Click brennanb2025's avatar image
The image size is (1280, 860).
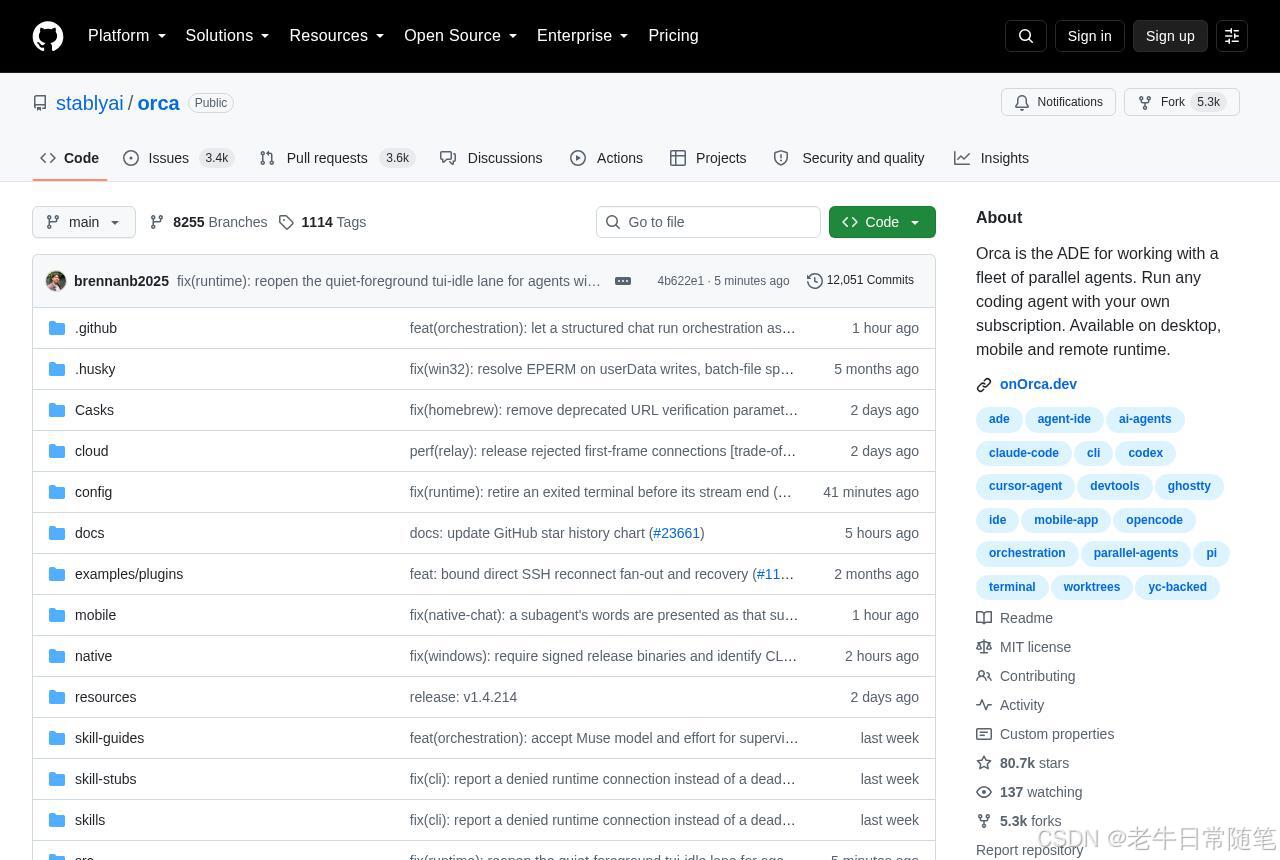[56, 281]
